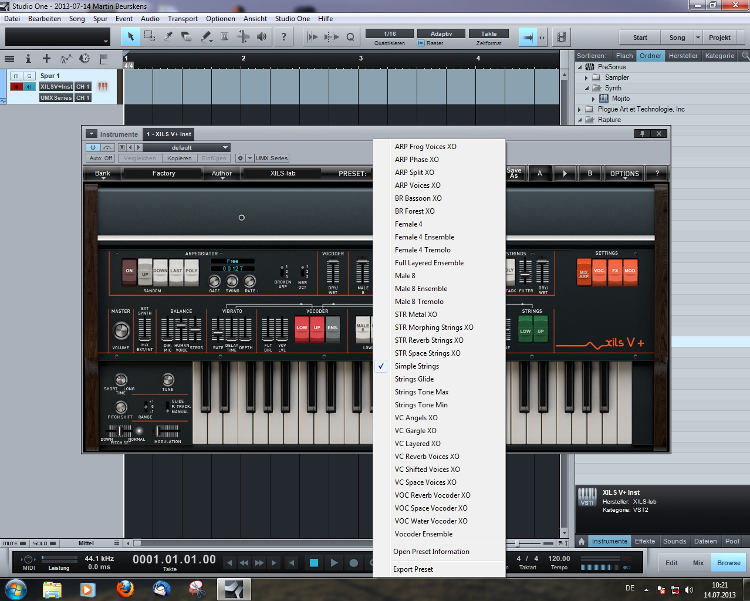Toggle the arpeggiator ON switch
This screenshot has width=750, height=601.
coord(129,272)
